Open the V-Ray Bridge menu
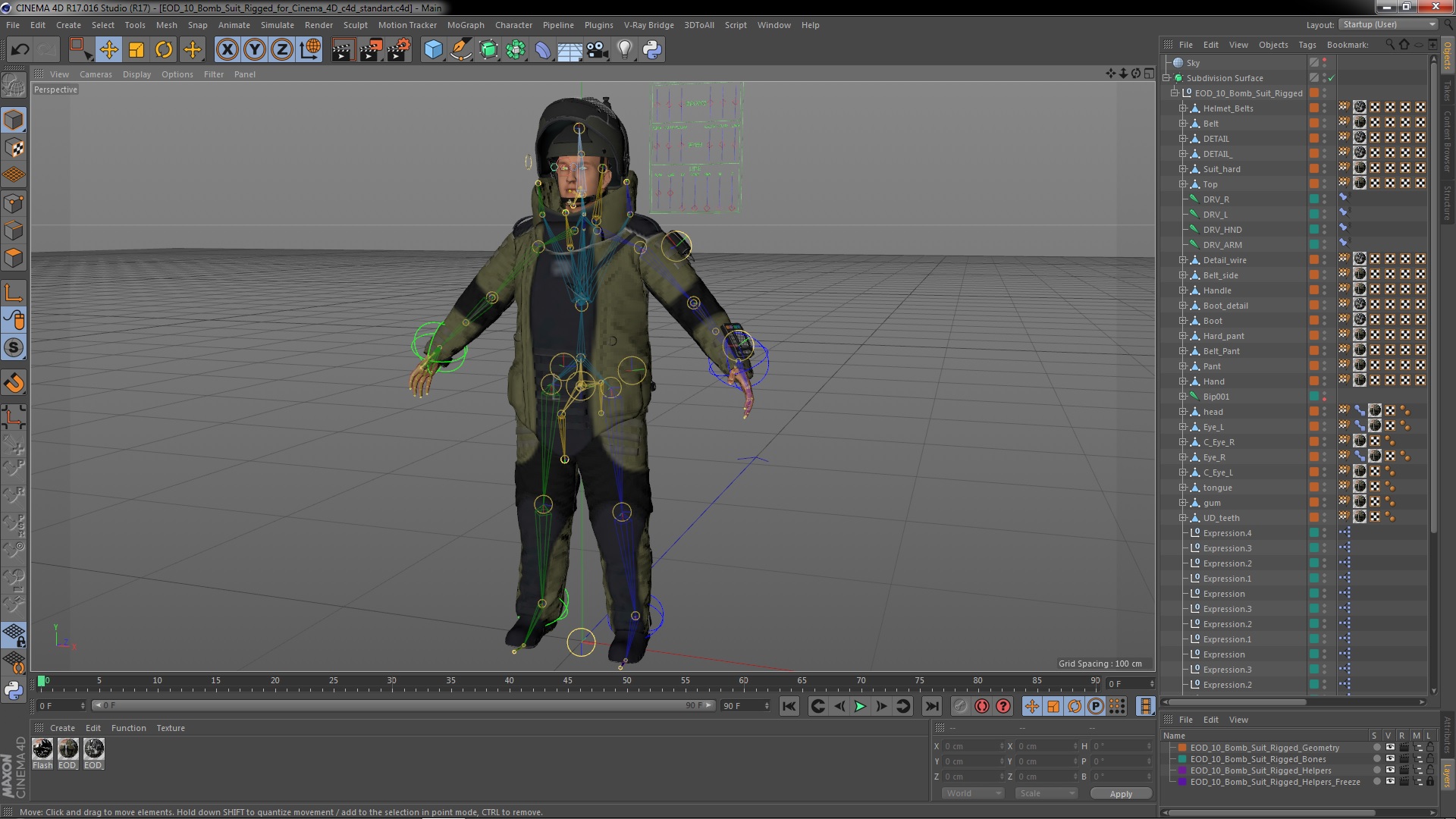Viewport: 1456px width, 819px height. coord(648,25)
